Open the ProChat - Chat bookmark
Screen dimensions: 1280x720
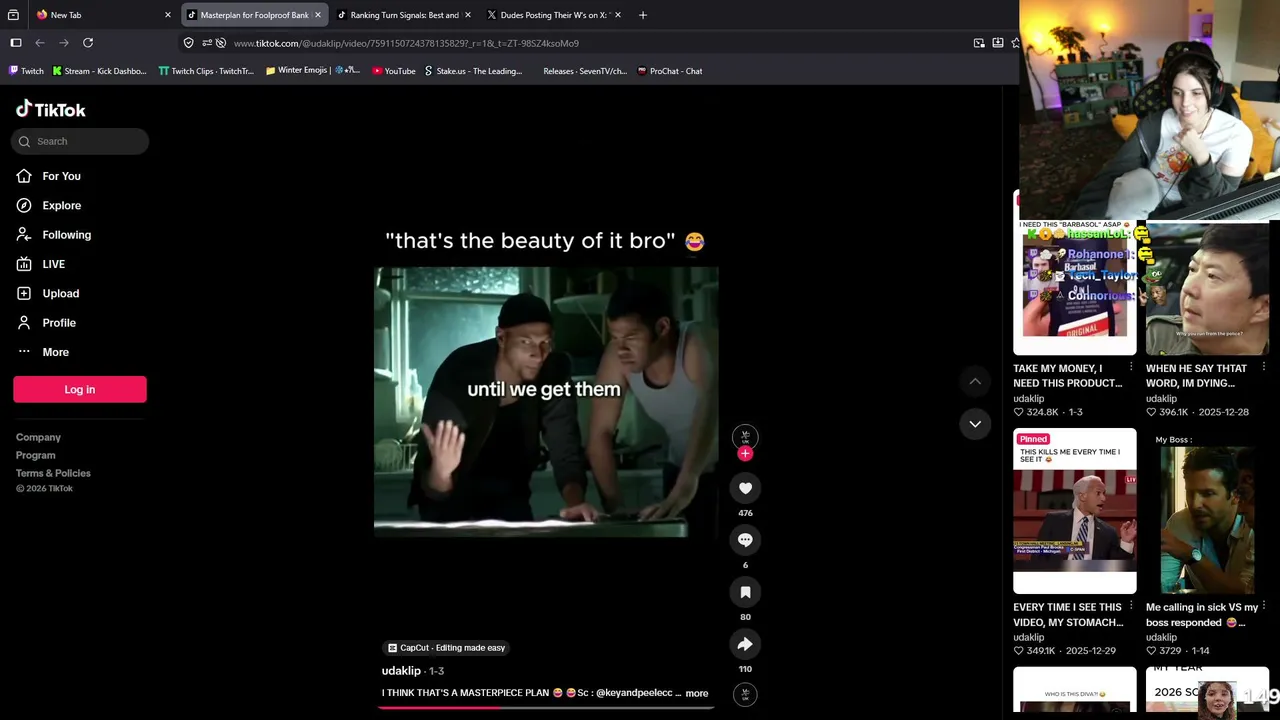pos(670,71)
